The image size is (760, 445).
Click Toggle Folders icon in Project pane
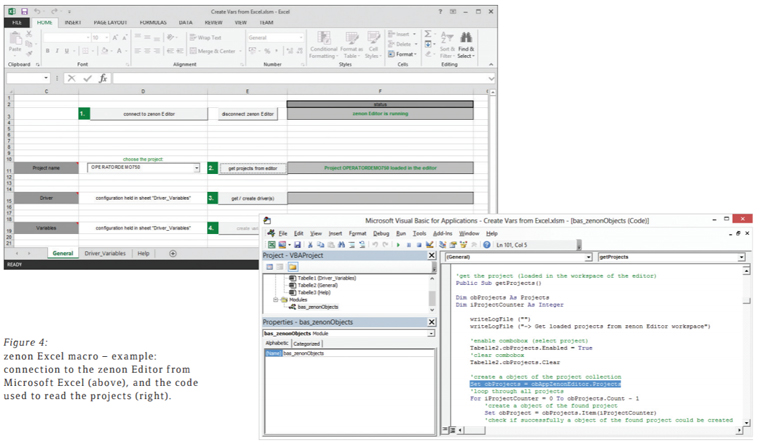pyautogui.click(x=293, y=267)
